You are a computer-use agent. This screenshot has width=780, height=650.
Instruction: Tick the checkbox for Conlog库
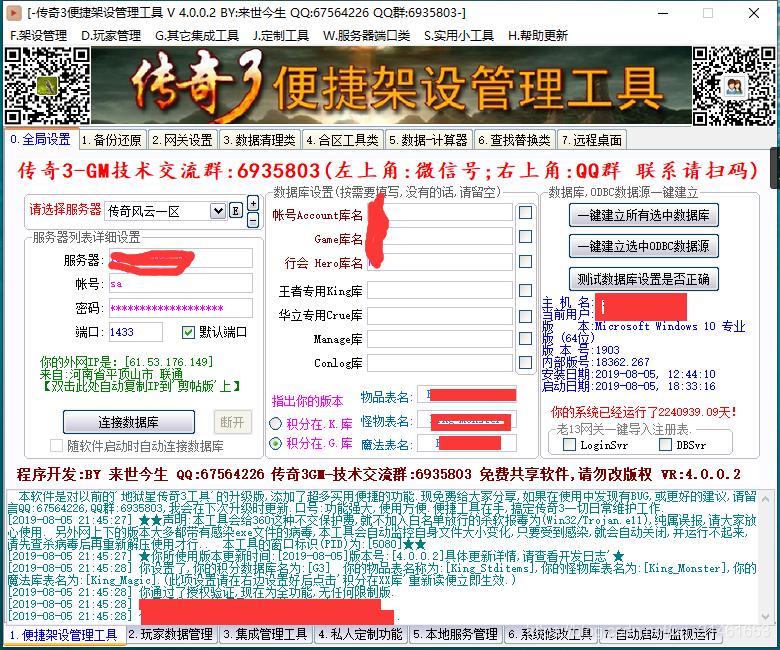click(525, 363)
